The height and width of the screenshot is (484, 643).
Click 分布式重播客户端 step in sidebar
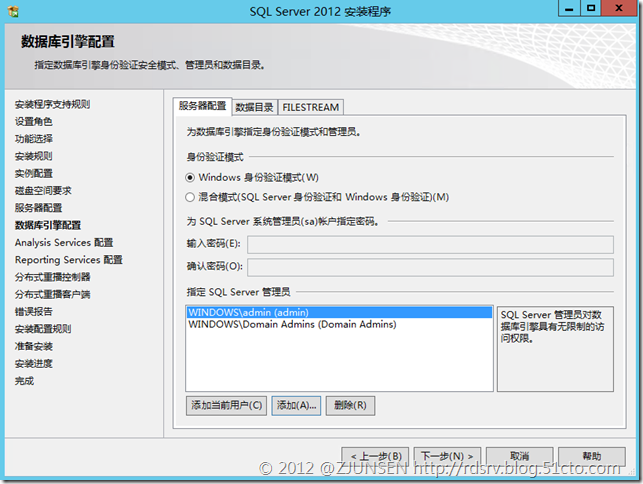[52, 294]
